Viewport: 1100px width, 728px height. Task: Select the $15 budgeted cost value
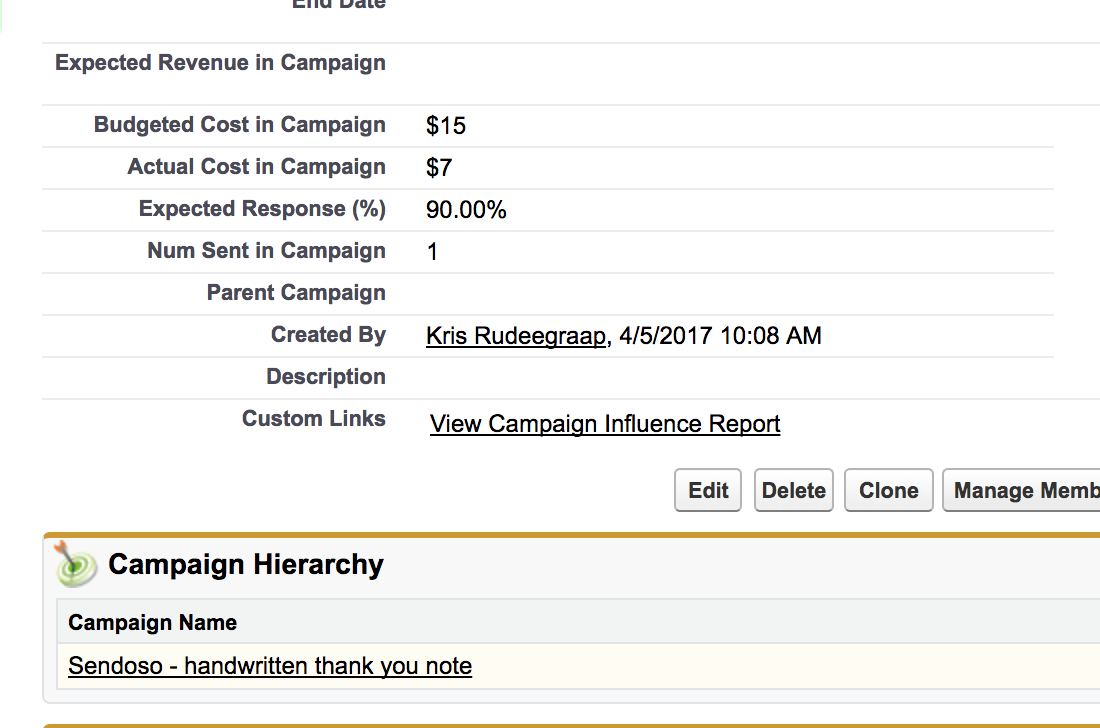[446, 126]
